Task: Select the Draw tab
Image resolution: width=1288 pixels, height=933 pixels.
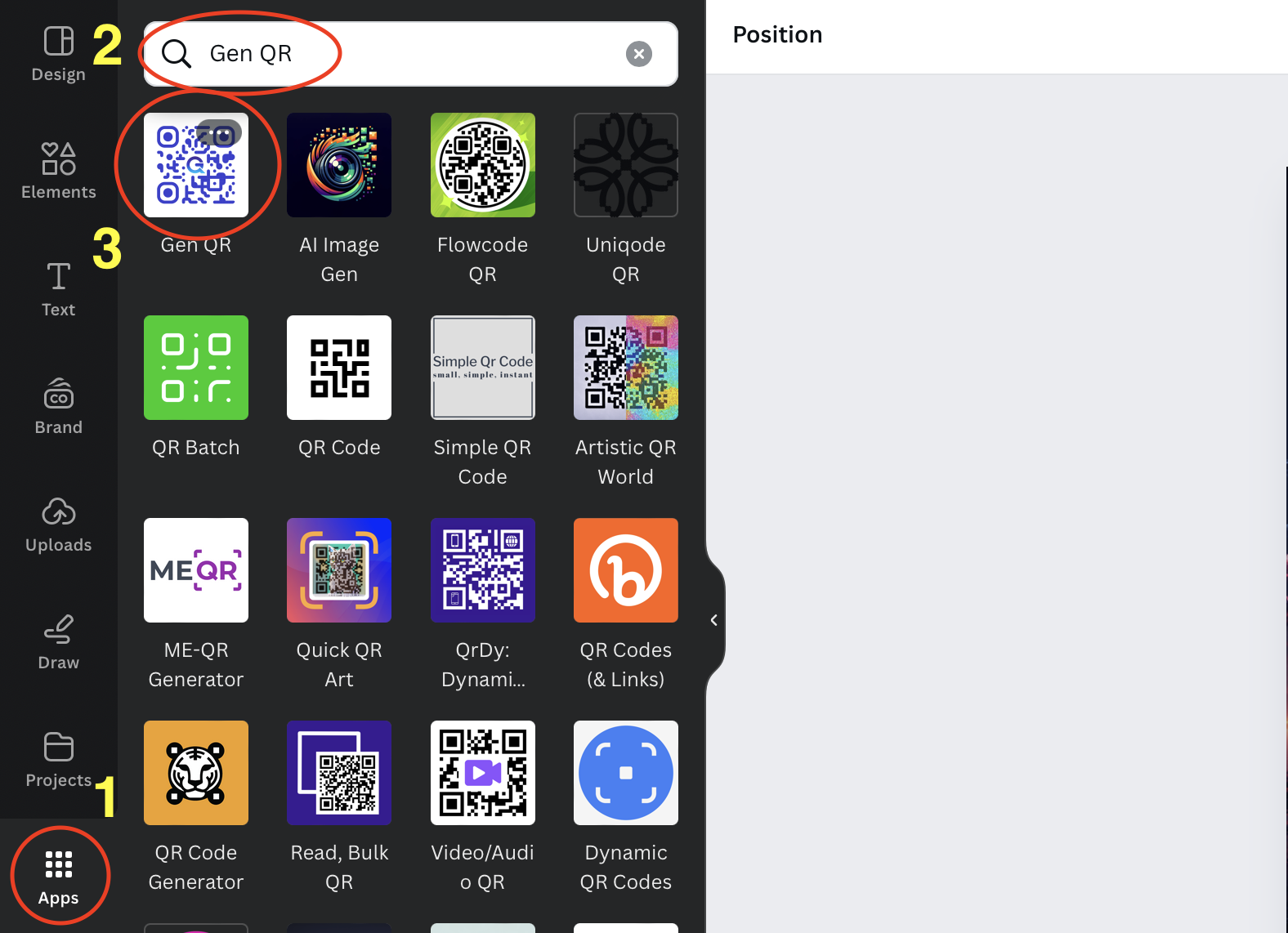Action: click(59, 642)
